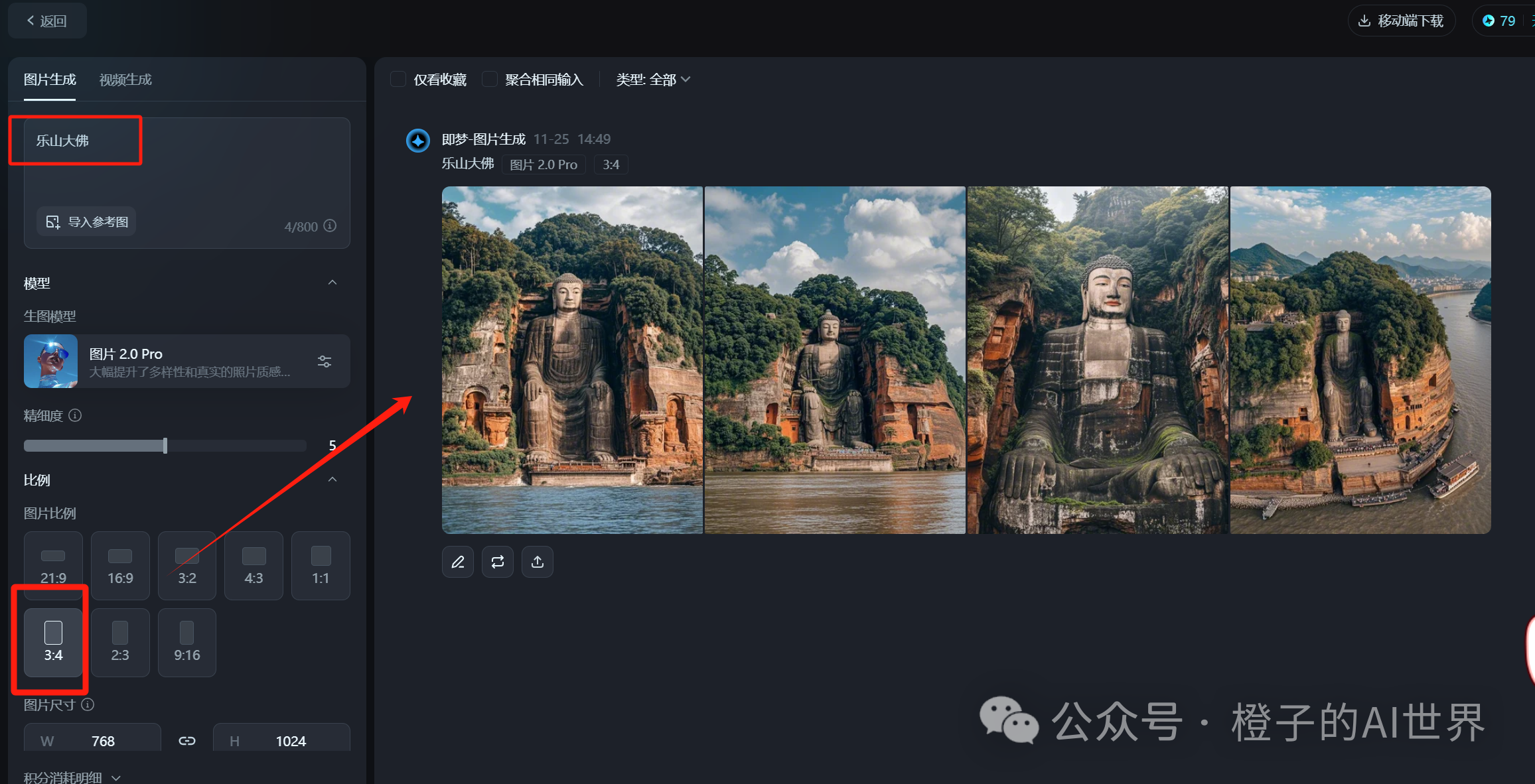Collapse the 比例 section chevron
The image size is (1535, 784).
pos(332,480)
